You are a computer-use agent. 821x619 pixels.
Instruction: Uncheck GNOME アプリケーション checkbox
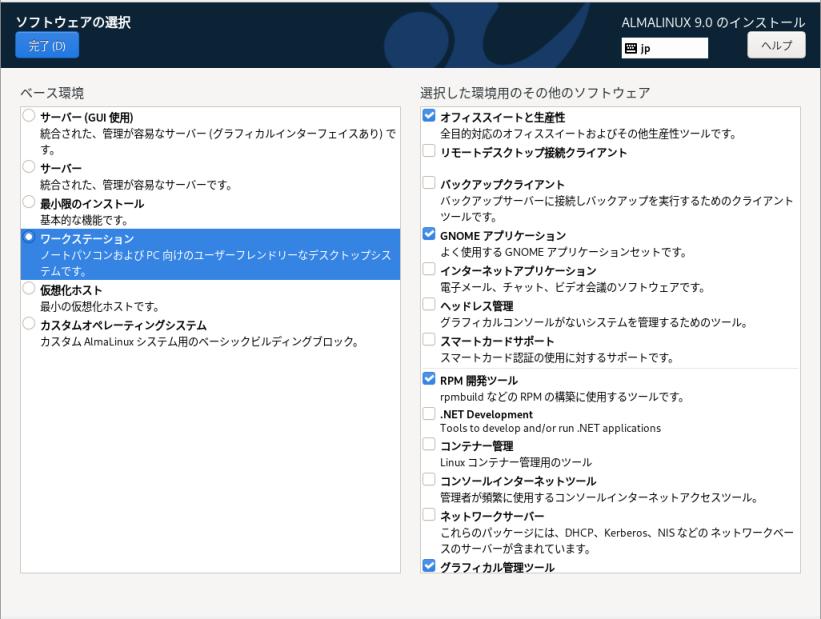tap(429, 234)
